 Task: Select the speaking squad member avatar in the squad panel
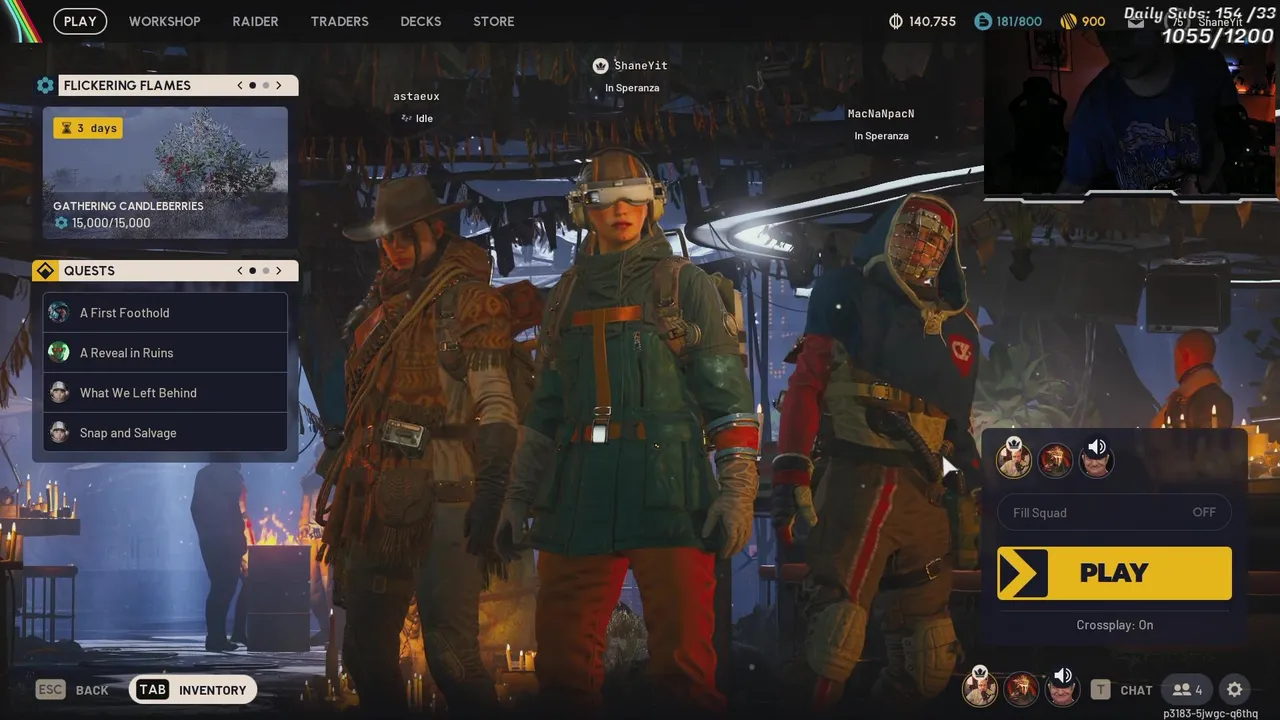pyautogui.click(x=1096, y=460)
